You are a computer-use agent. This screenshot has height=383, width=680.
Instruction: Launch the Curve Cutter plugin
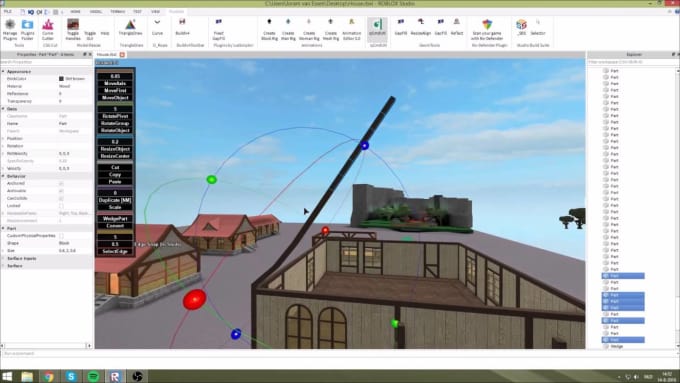coord(48,29)
